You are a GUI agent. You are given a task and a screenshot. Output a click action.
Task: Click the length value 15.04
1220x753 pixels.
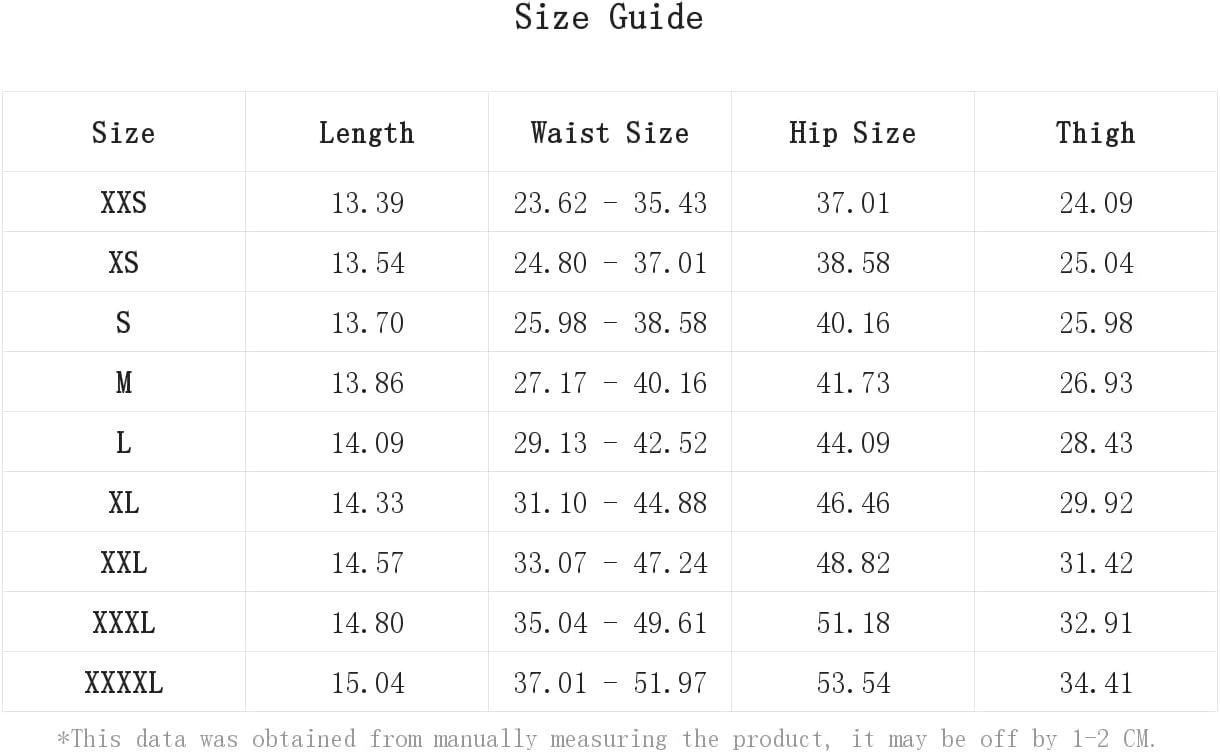[367, 682]
